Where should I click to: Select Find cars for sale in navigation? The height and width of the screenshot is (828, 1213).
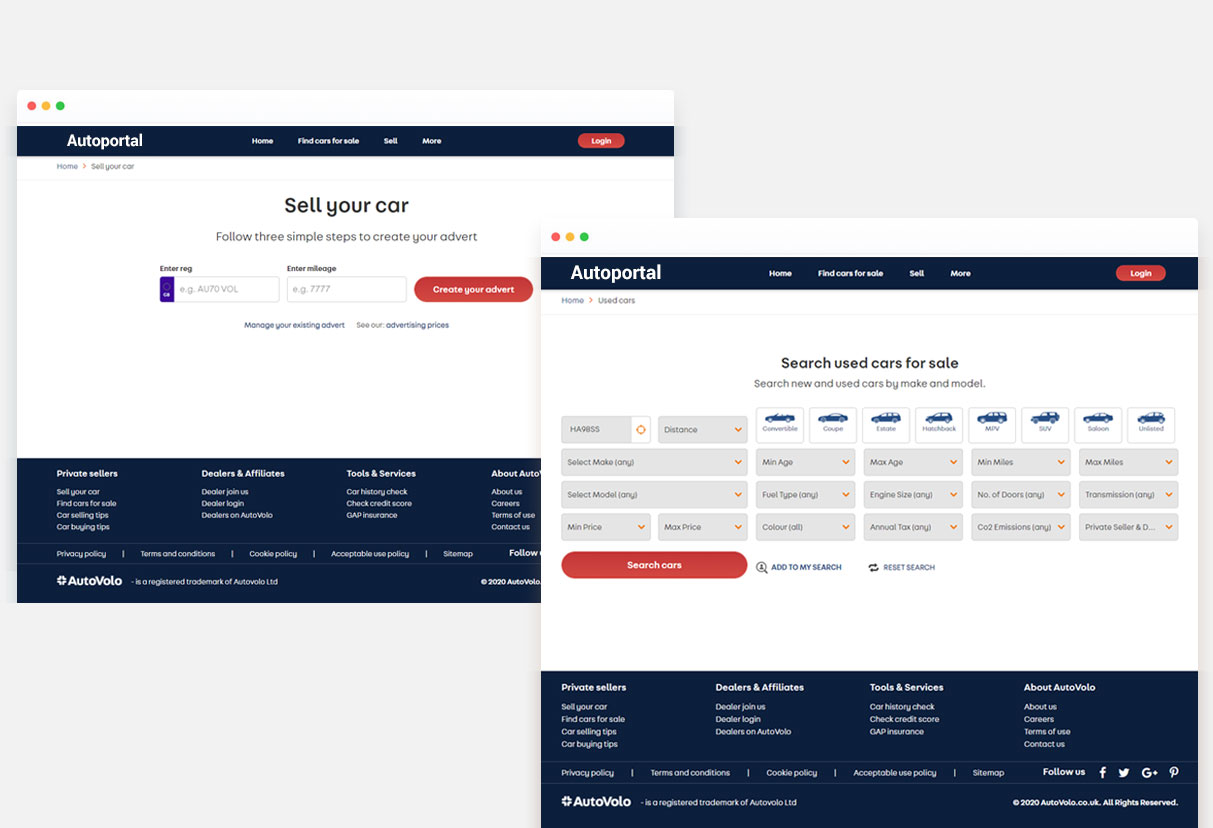tap(850, 272)
